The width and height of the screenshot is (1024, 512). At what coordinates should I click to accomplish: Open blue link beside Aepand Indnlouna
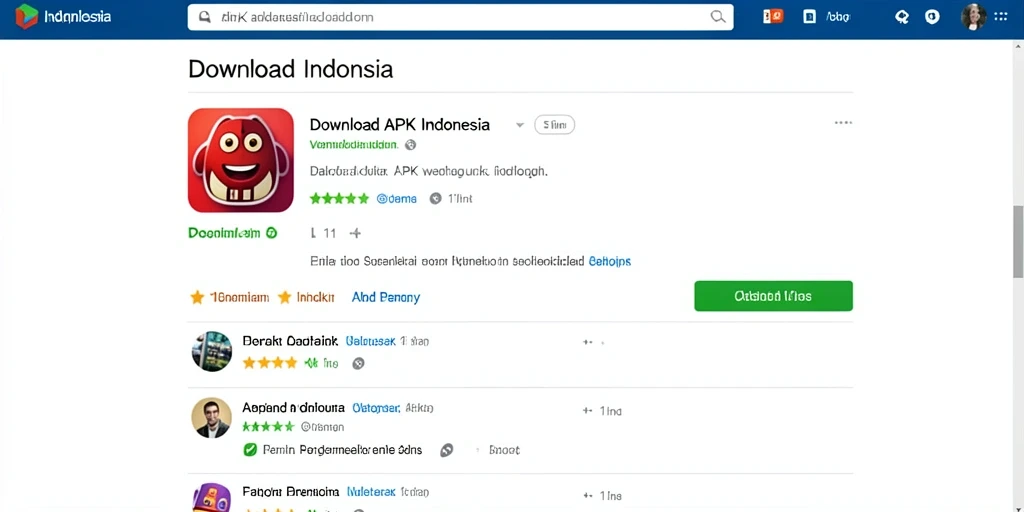tap(376, 408)
